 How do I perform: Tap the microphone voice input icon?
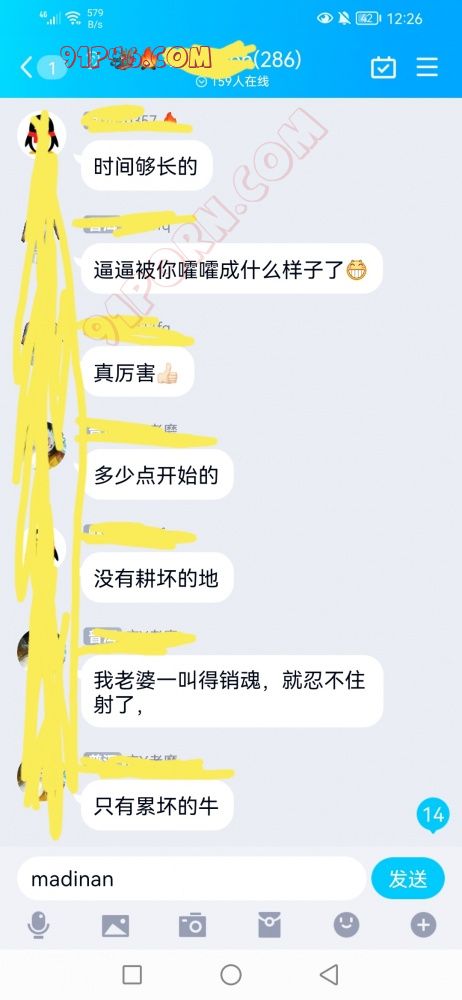pyautogui.click(x=39, y=925)
